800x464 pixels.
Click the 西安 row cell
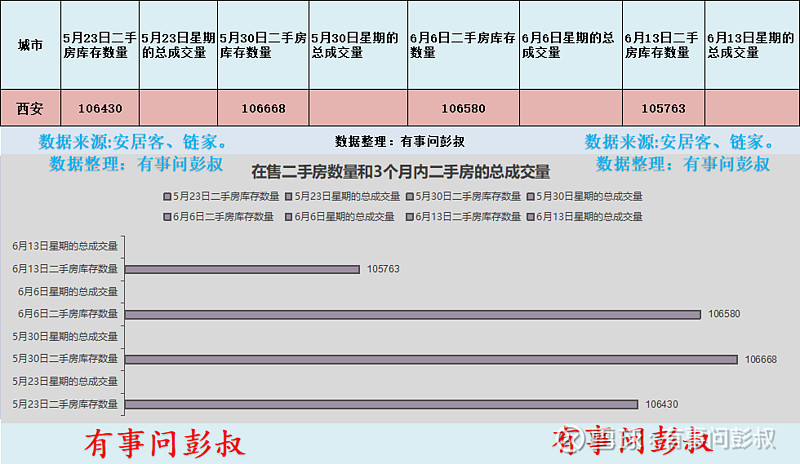pos(31,108)
